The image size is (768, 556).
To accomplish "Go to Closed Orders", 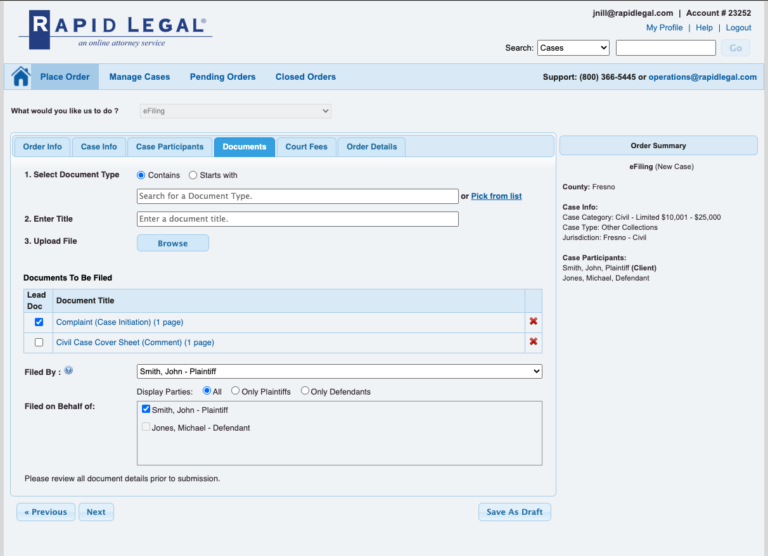I will [x=306, y=77].
